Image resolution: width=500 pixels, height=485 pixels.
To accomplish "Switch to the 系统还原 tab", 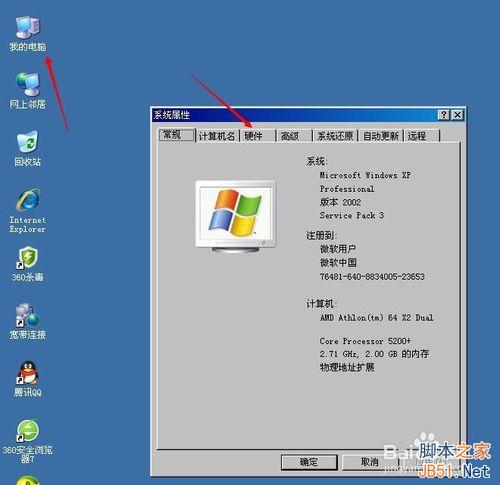I will (x=335, y=136).
